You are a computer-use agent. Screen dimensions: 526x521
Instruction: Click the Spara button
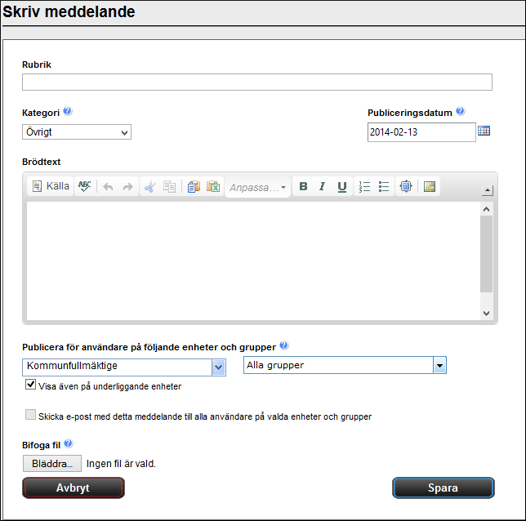click(443, 488)
